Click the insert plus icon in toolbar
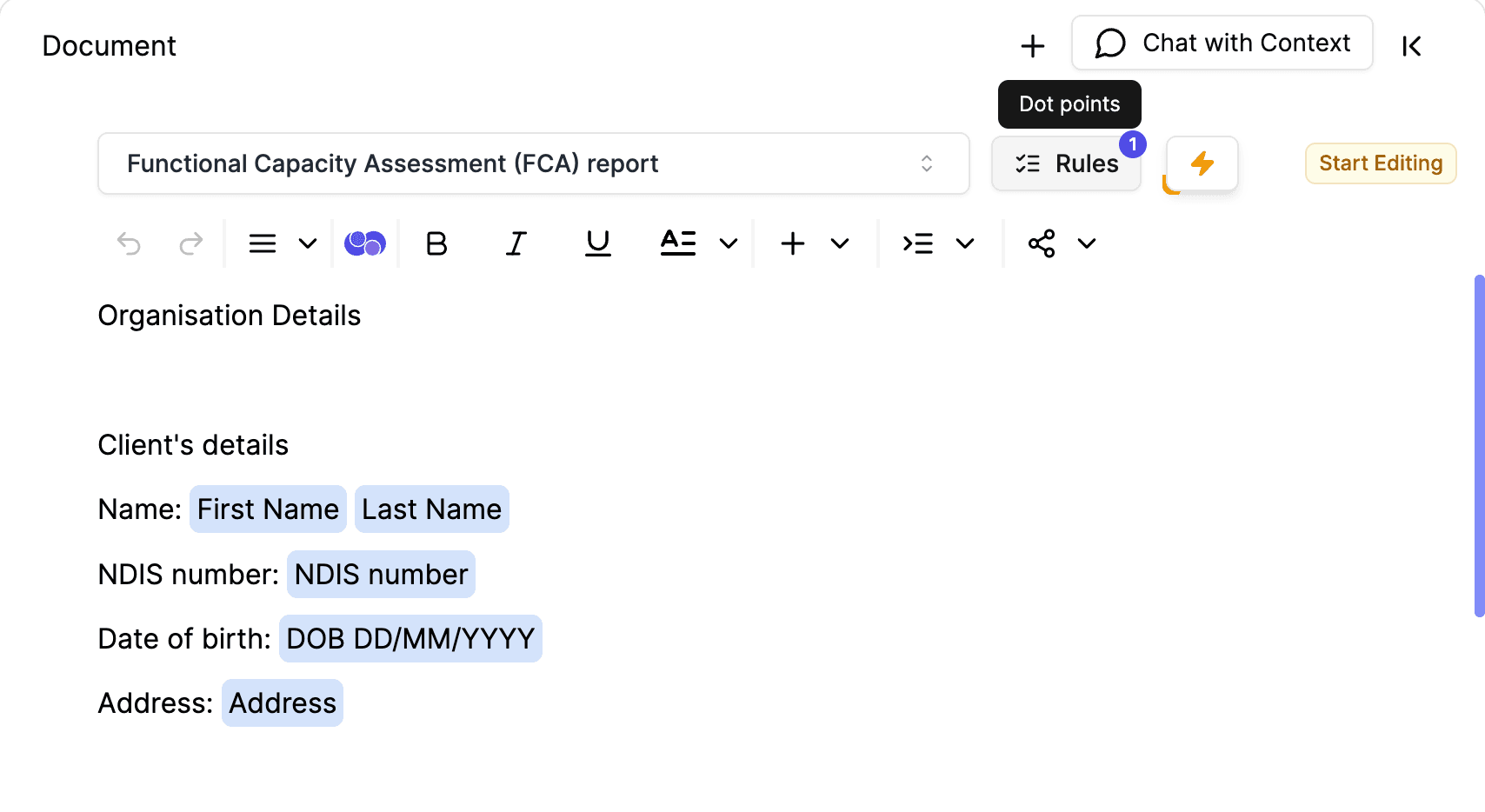Screen dimensions: 1485x812 pyautogui.click(x=792, y=243)
